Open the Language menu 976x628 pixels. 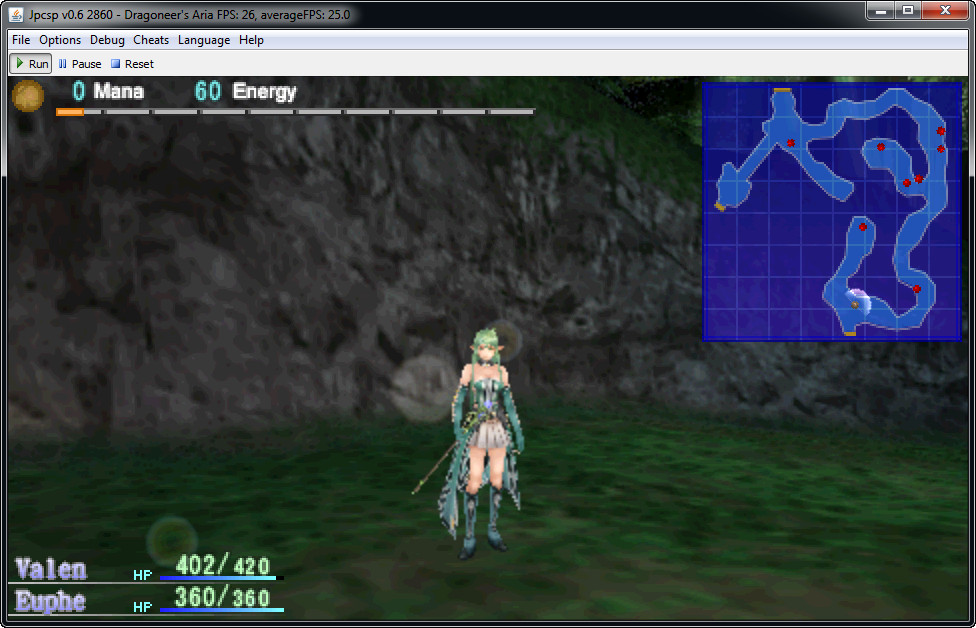tap(204, 40)
